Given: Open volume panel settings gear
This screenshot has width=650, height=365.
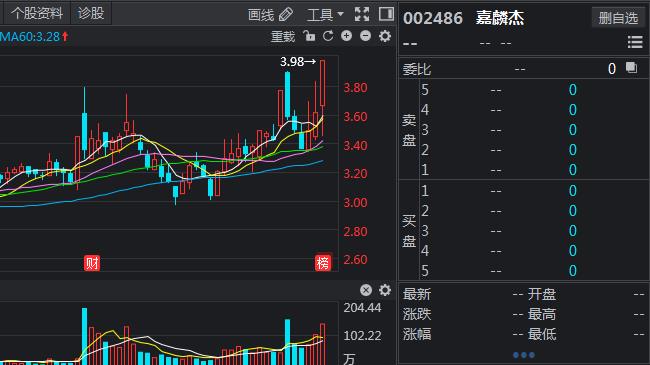Looking at the screenshot, I should click(x=385, y=290).
